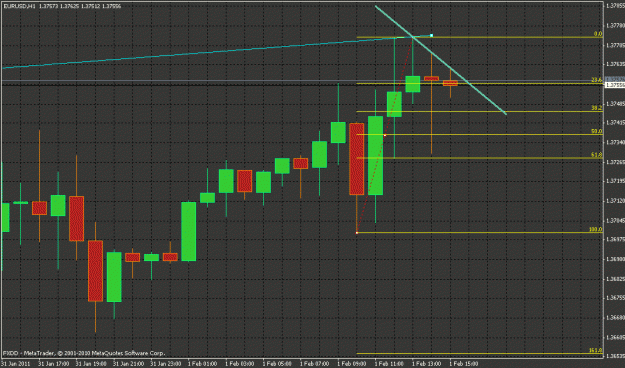Select the Fibonacci 23.6 level label
This screenshot has width=625, height=368.
[x=596, y=80]
